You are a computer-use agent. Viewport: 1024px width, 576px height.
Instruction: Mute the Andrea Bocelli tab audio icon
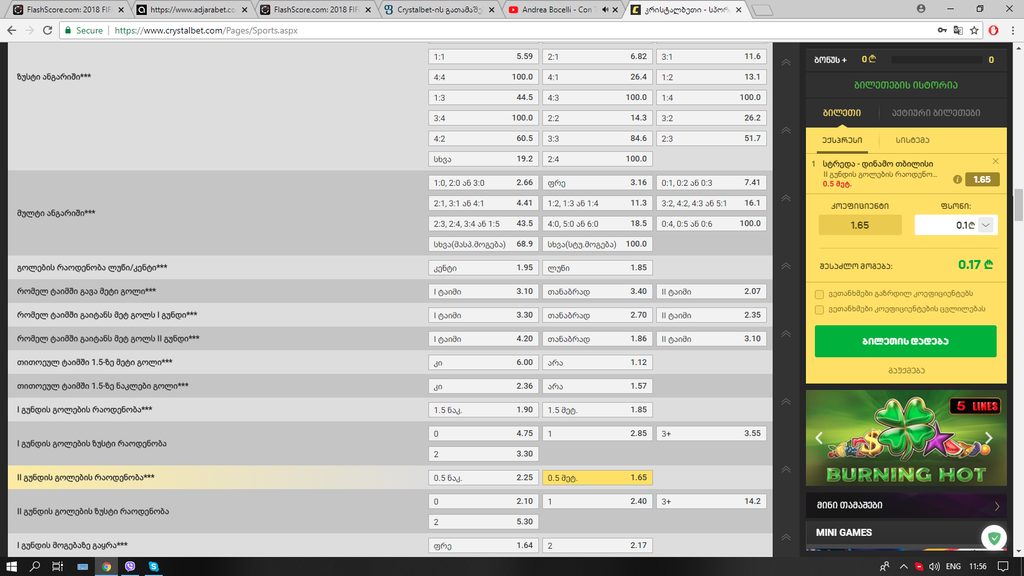pos(605,10)
